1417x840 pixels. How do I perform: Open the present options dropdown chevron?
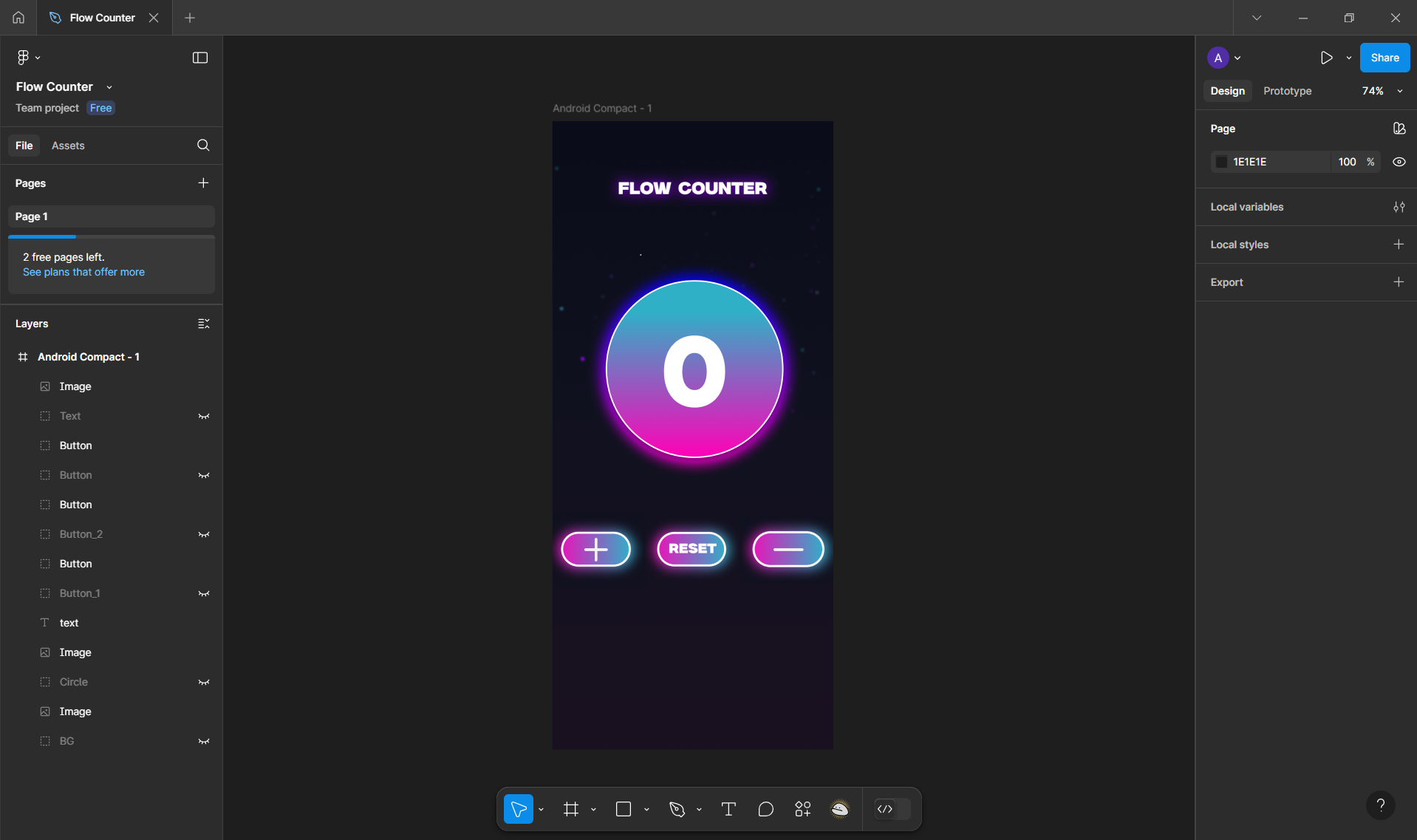(x=1348, y=58)
